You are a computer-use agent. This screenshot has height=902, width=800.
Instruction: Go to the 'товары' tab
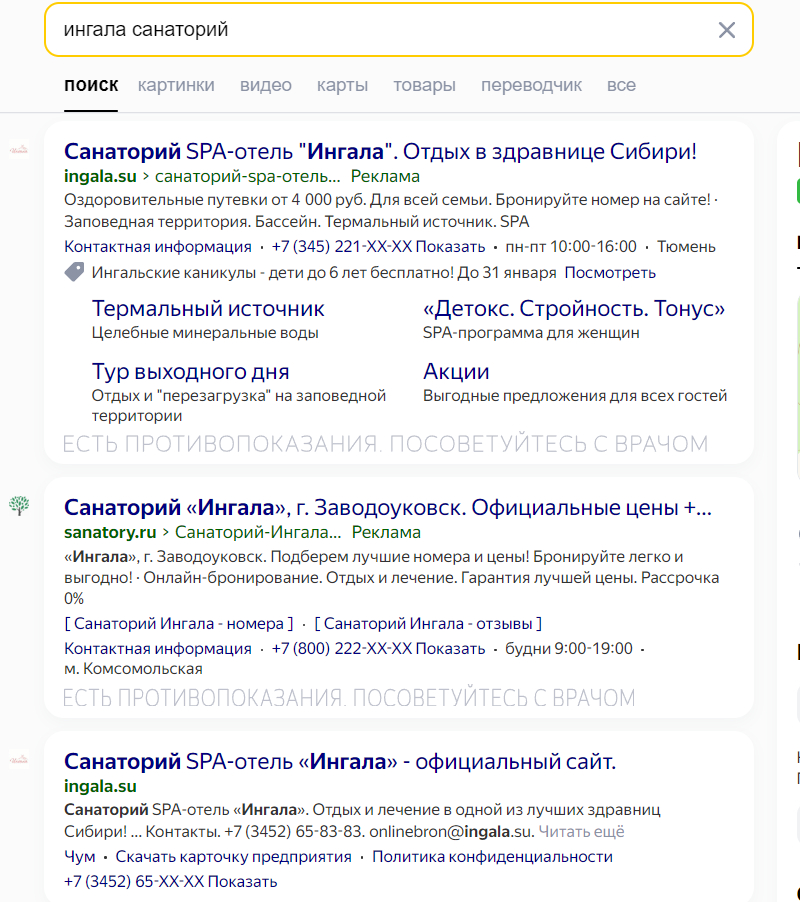tap(424, 85)
